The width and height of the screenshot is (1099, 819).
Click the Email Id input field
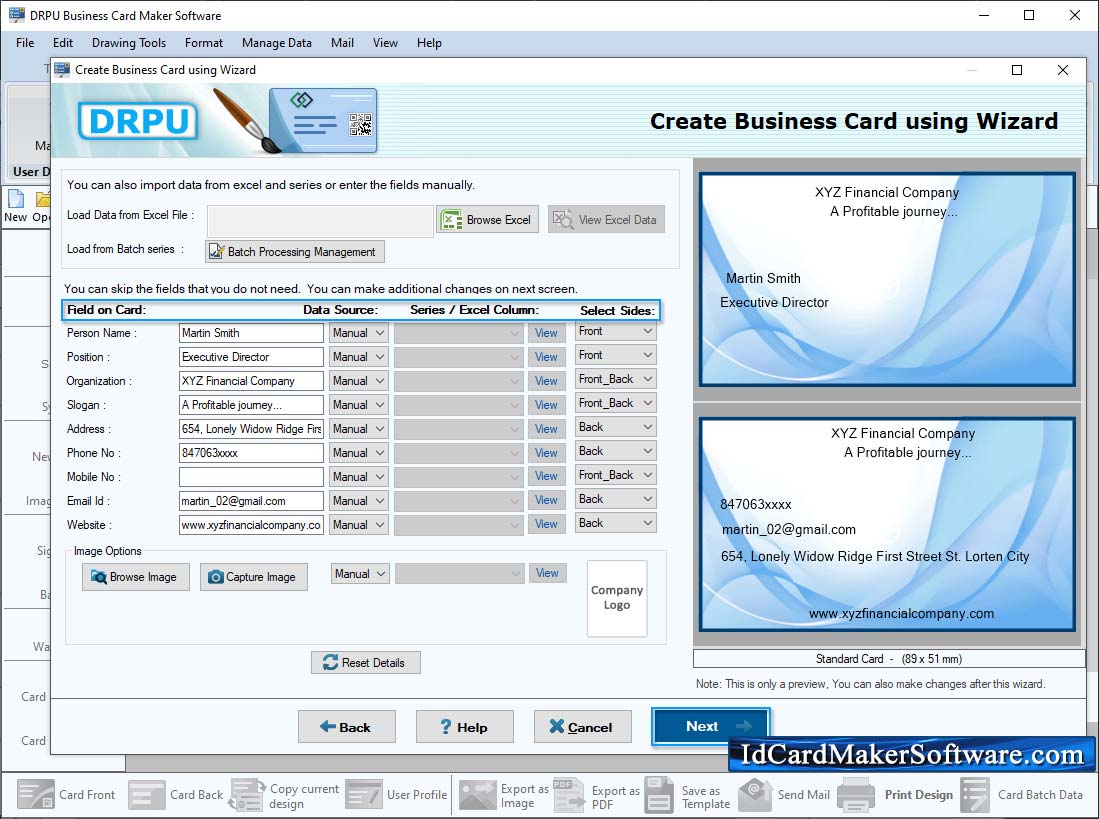[x=251, y=500]
